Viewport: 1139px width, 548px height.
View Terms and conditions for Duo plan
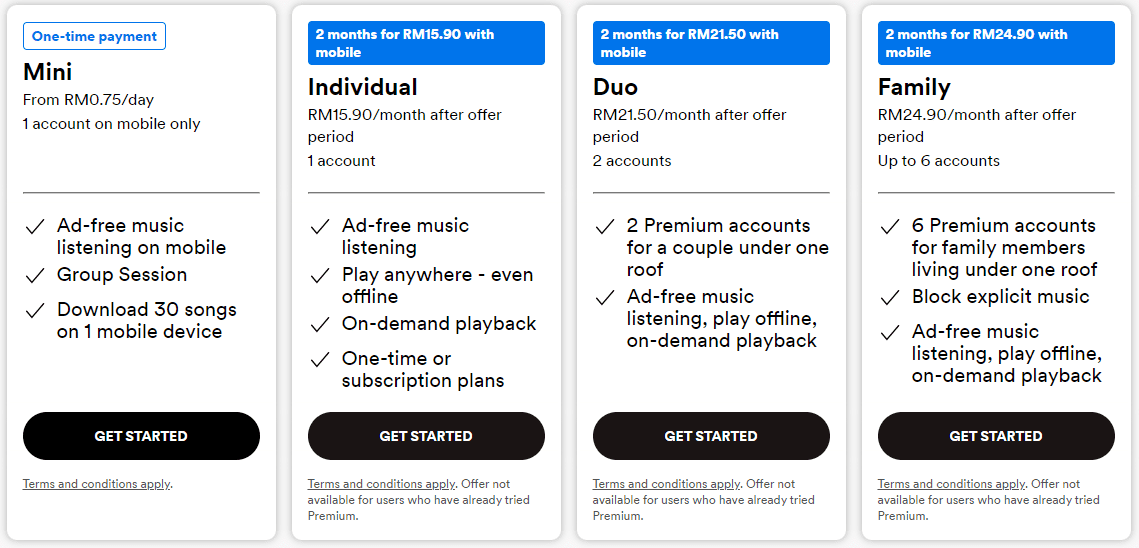click(666, 484)
